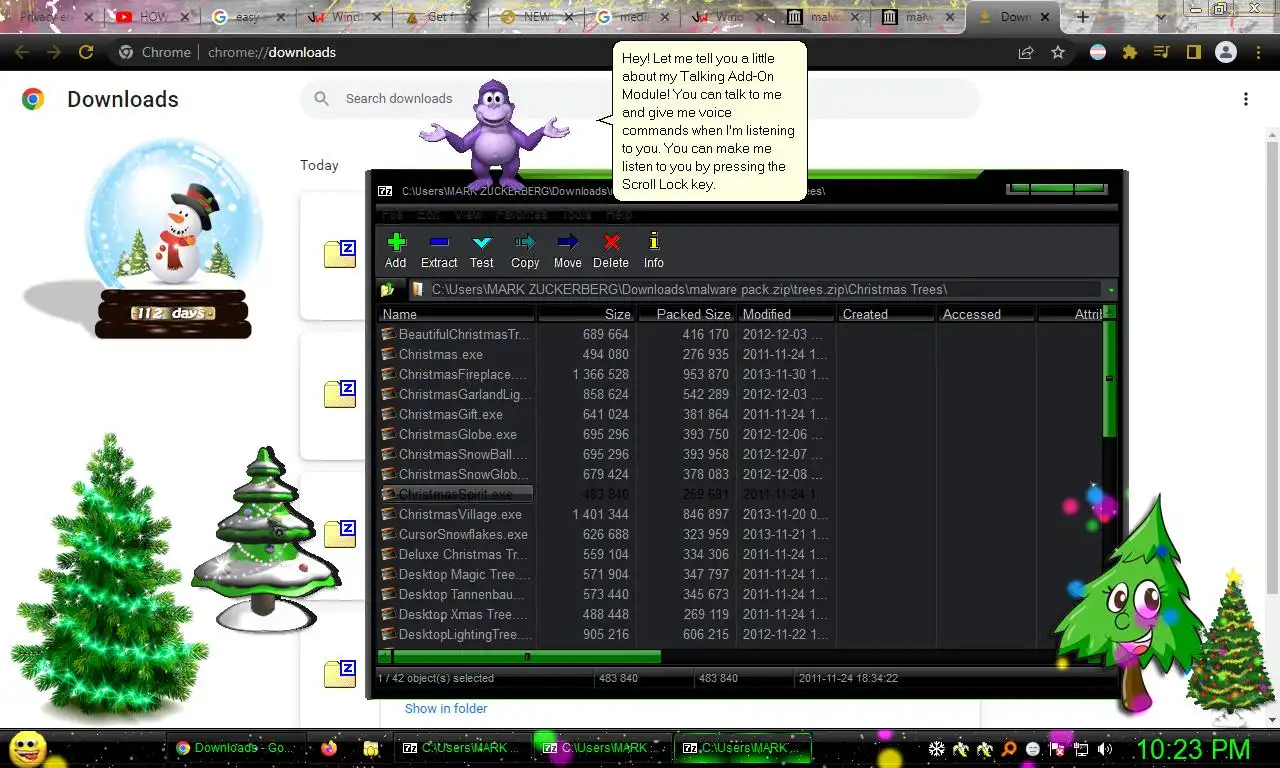Switch to the Google 'easy' tab
Viewport: 1280px width, 768px height.
point(247,17)
